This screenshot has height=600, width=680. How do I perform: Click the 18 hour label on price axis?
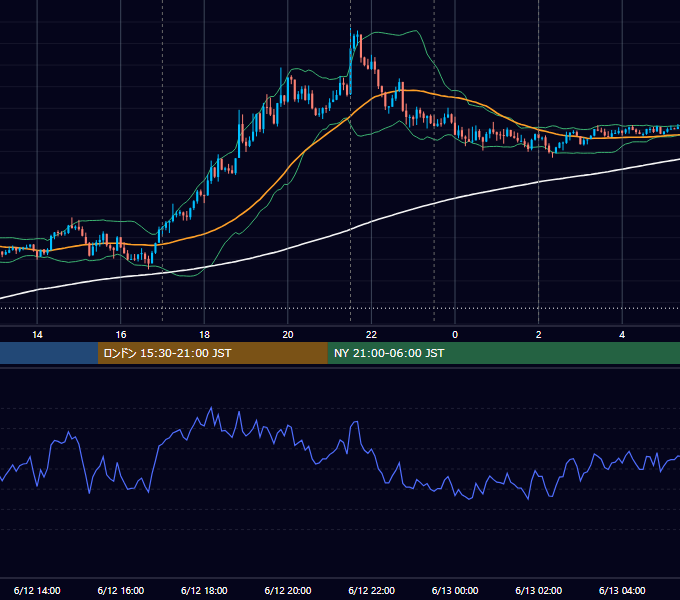click(204, 335)
